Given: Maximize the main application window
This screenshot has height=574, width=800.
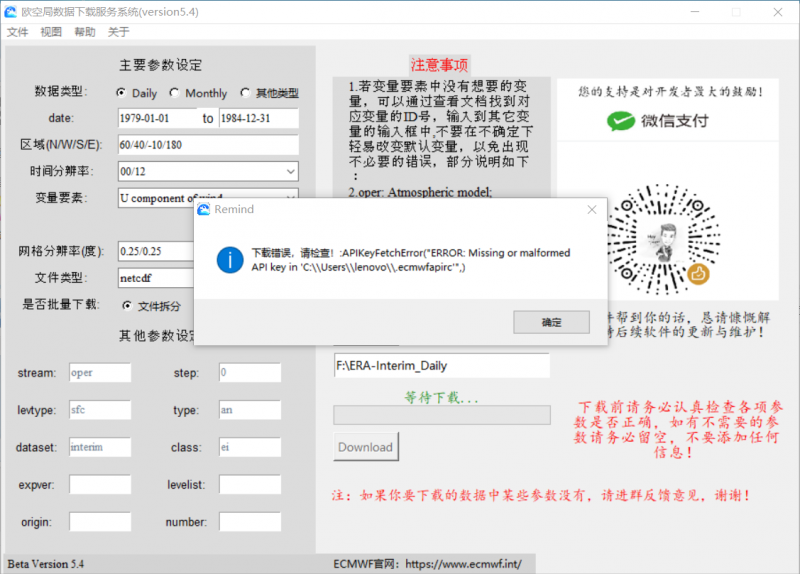Looking at the screenshot, I should (736, 12).
